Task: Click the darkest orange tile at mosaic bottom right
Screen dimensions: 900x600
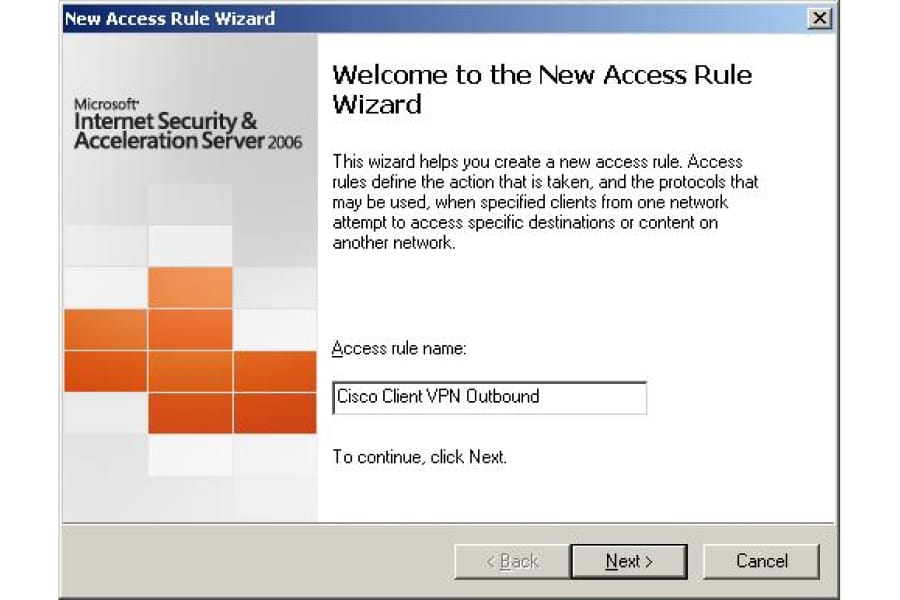Action: click(x=274, y=413)
